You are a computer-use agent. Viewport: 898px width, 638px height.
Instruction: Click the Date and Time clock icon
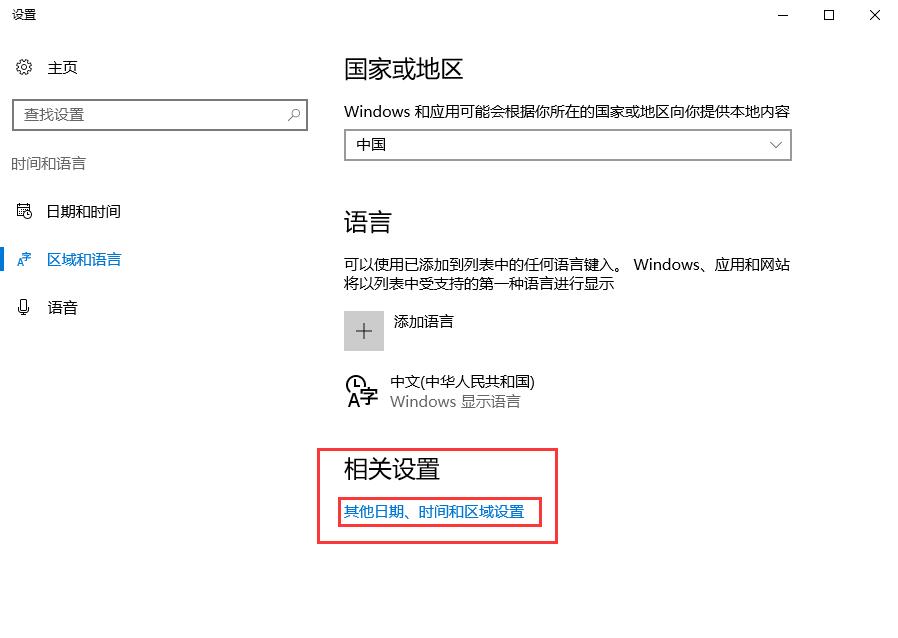[x=24, y=211]
